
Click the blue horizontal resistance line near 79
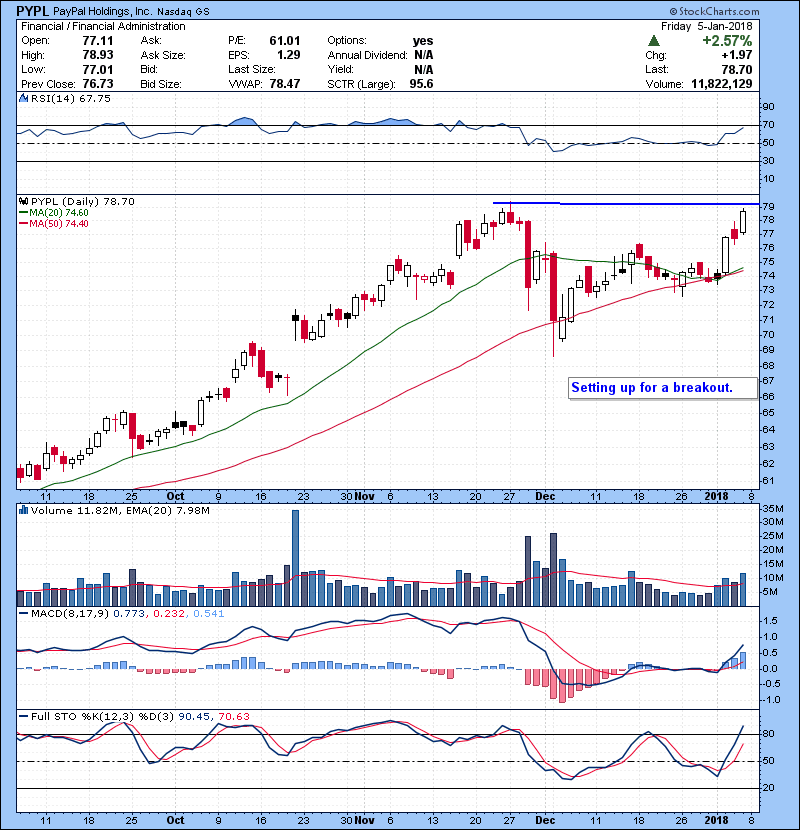click(626, 203)
